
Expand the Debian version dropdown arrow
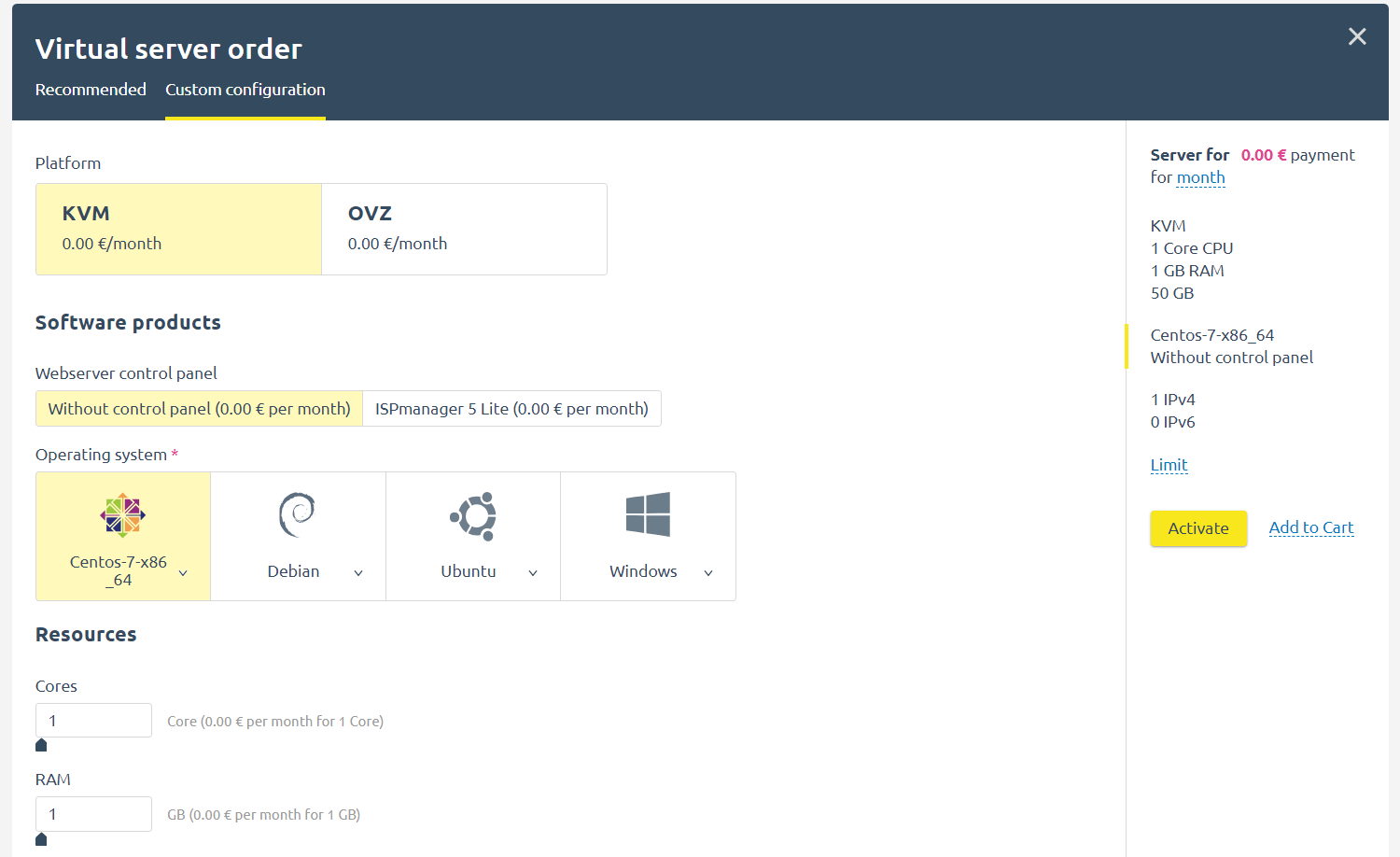[x=358, y=572]
